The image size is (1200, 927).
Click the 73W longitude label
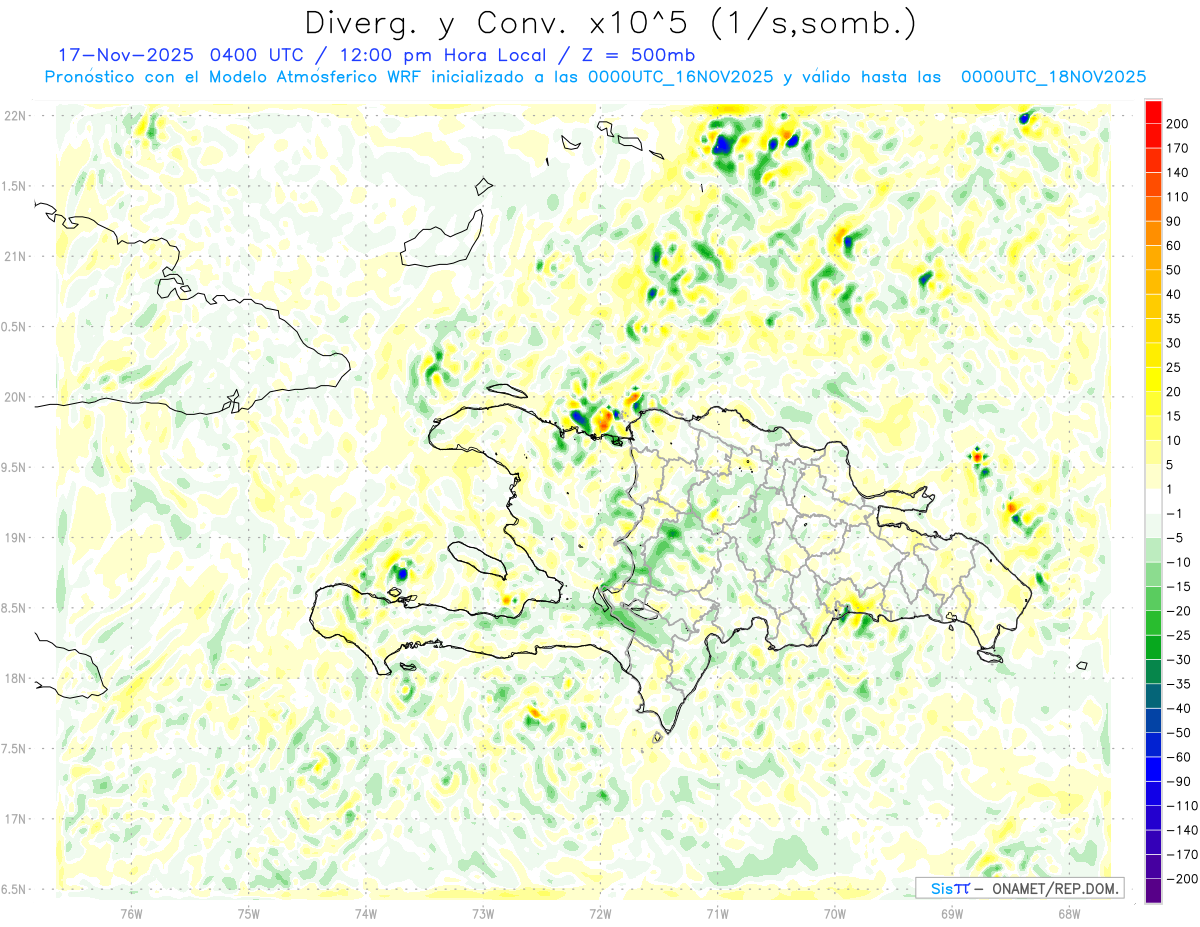pos(482,913)
